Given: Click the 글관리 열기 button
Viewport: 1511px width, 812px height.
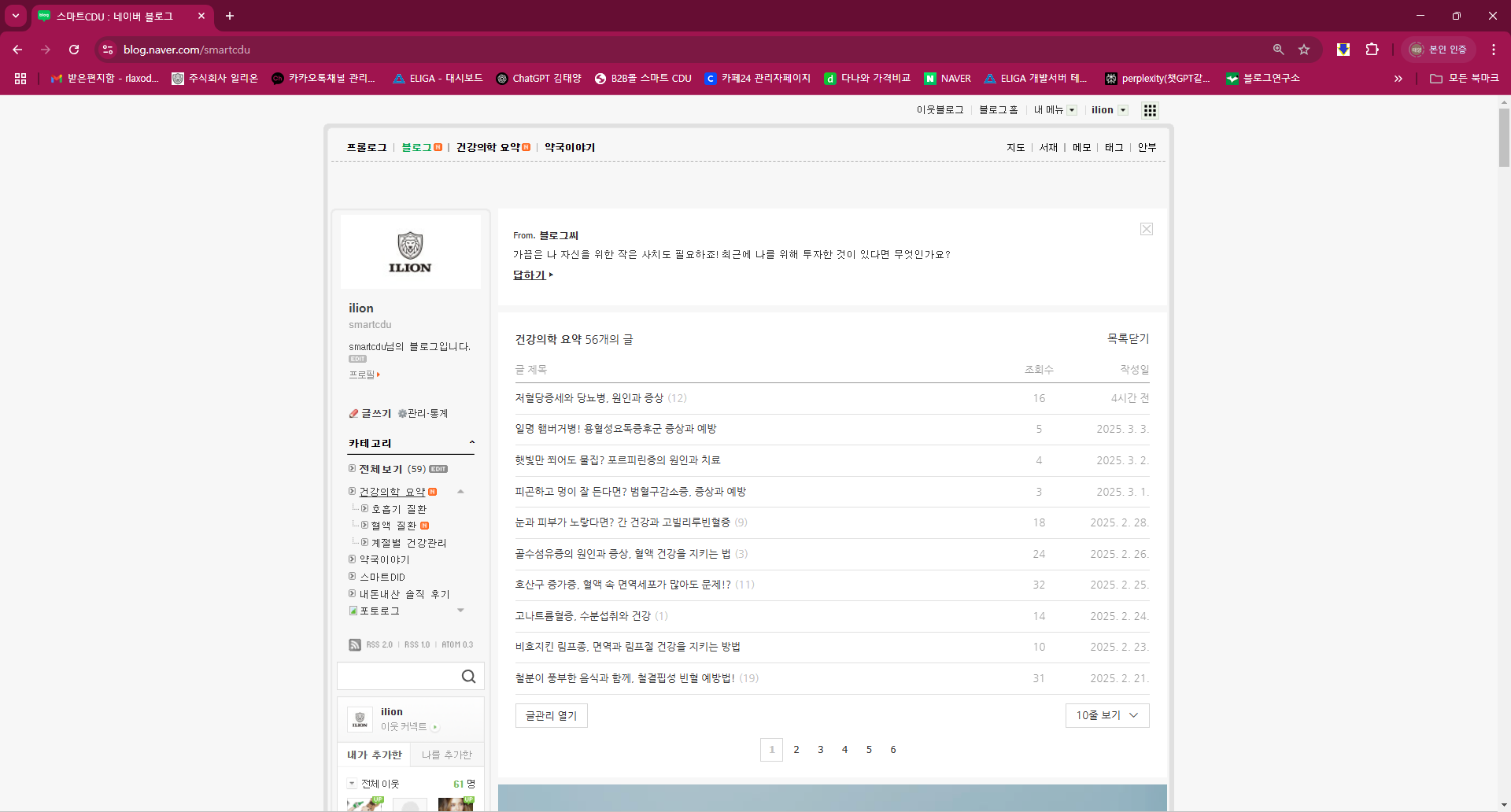Looking at the screenshot, I should tap(551, 715).
